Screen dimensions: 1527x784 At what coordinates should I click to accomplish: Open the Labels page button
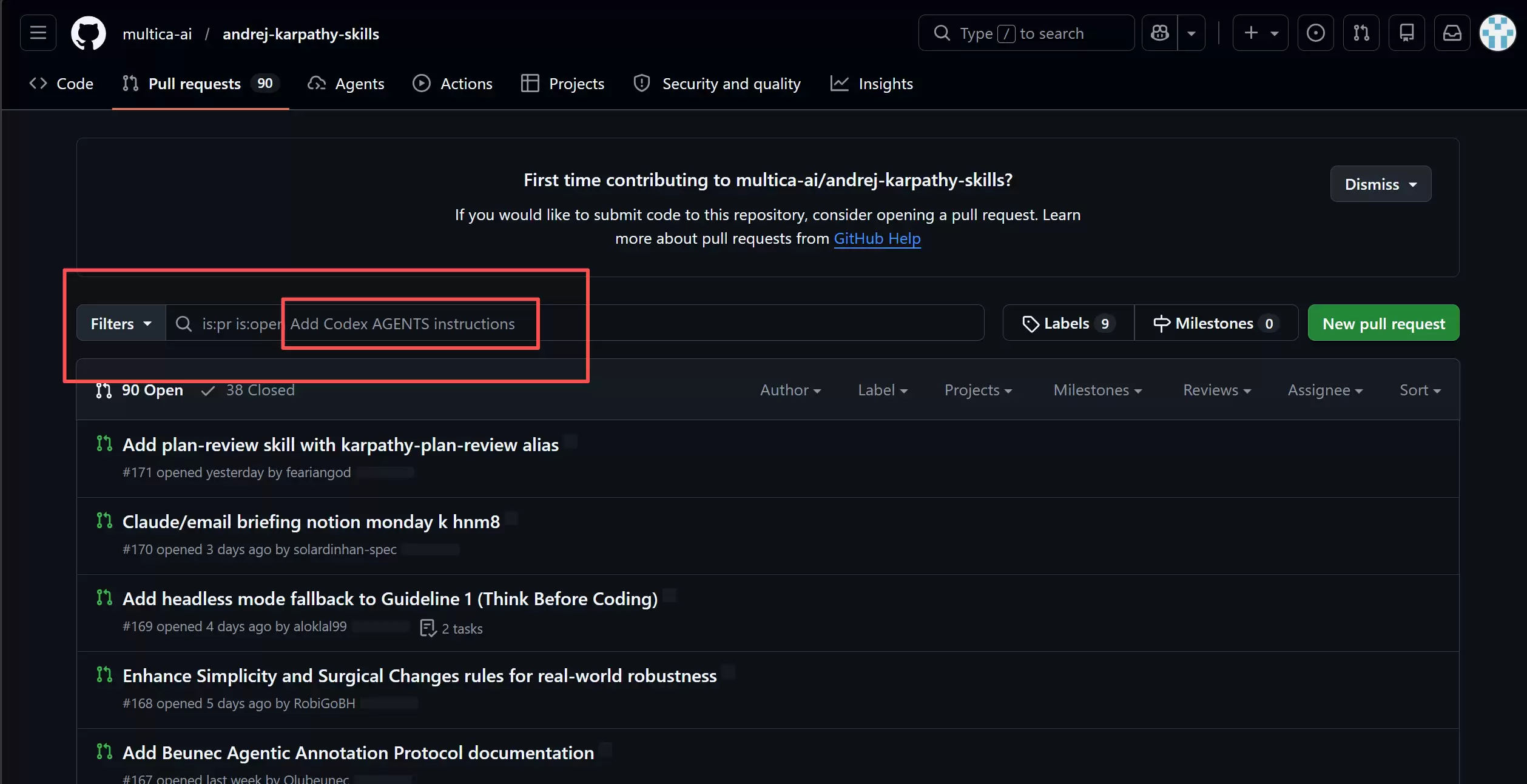coord(1069,323)
